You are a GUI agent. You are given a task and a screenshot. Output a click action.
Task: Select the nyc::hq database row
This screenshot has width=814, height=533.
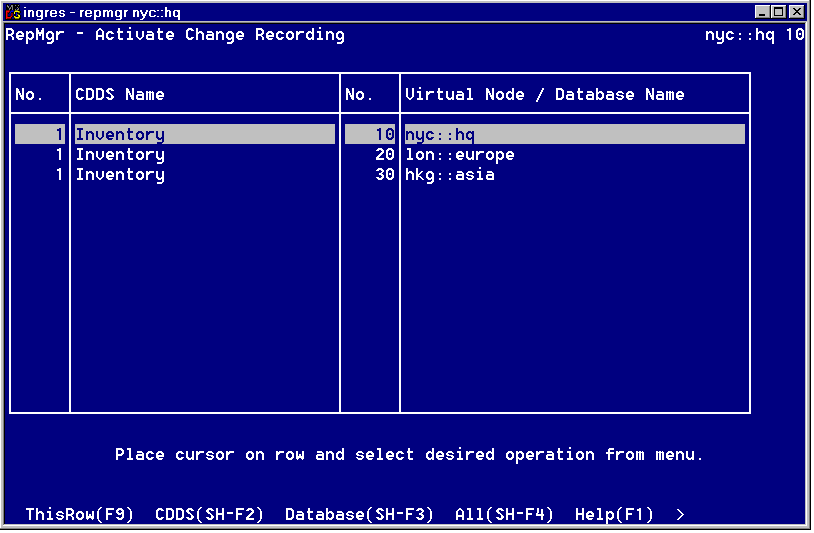coord(440,134)
